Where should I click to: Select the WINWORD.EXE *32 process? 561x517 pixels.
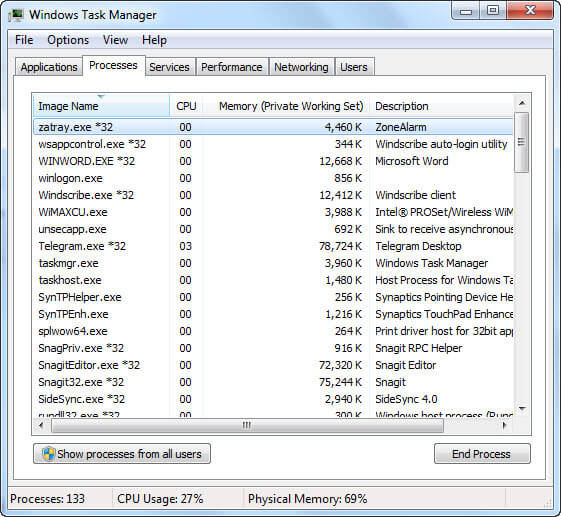273,161
